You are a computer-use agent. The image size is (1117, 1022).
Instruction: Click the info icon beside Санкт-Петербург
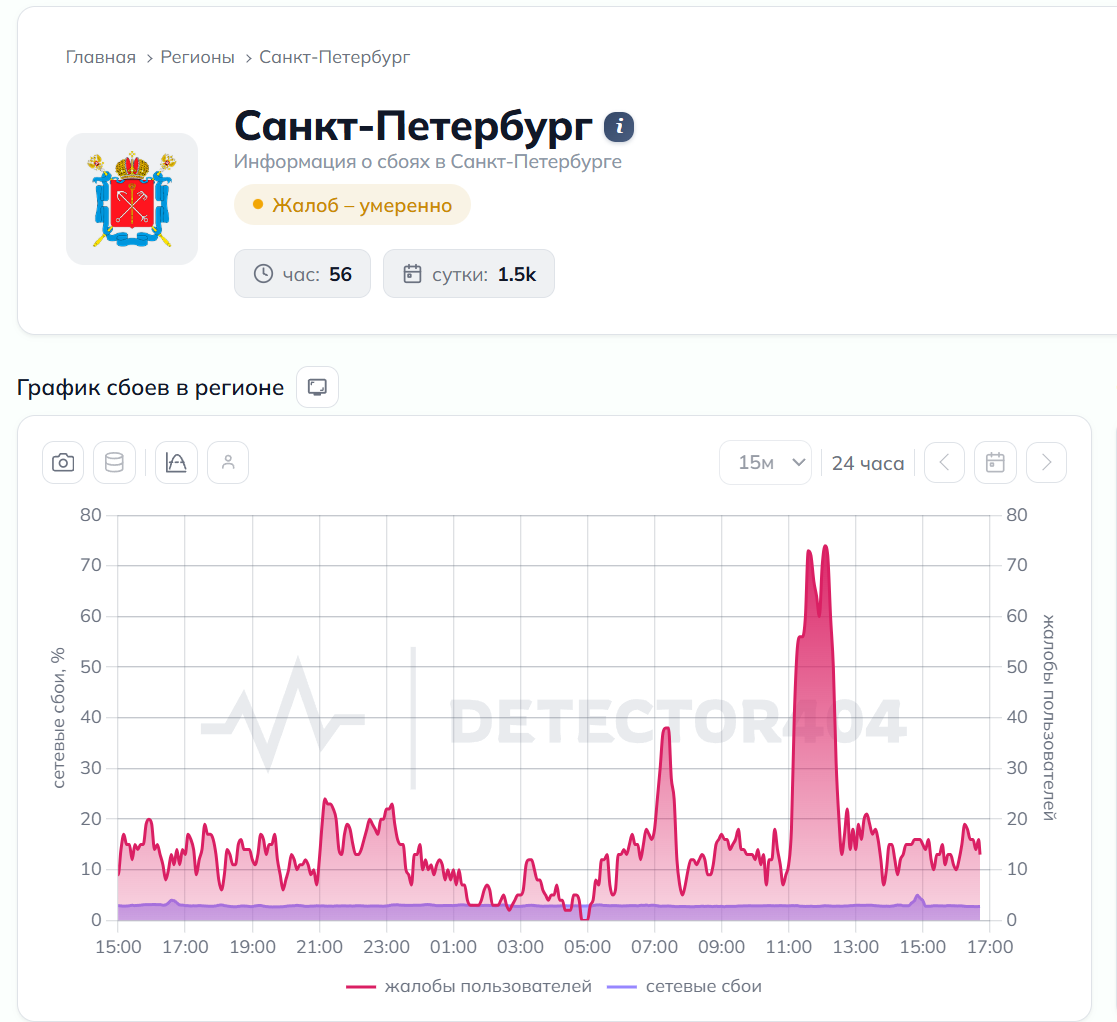619,127
